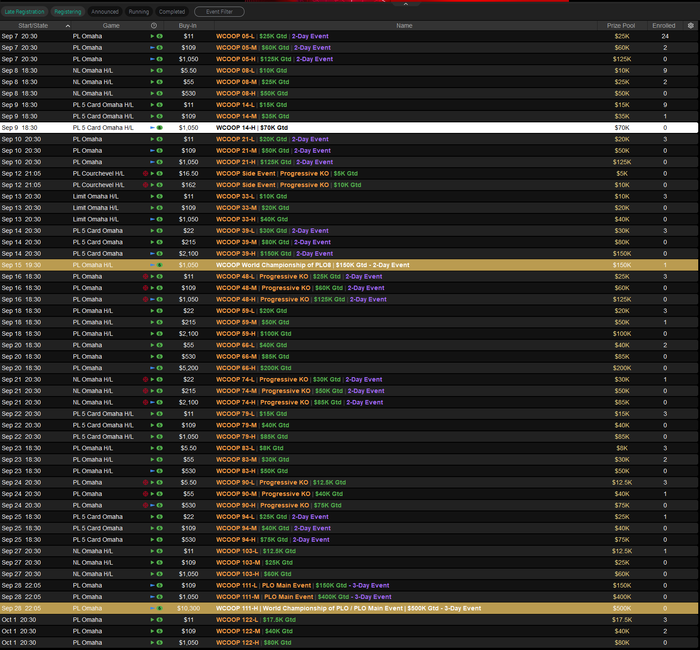Screen dimensions: 700x650
Task: Click the green chip icon in WCOOP 79-L row
Action: (x=159, y=414)
